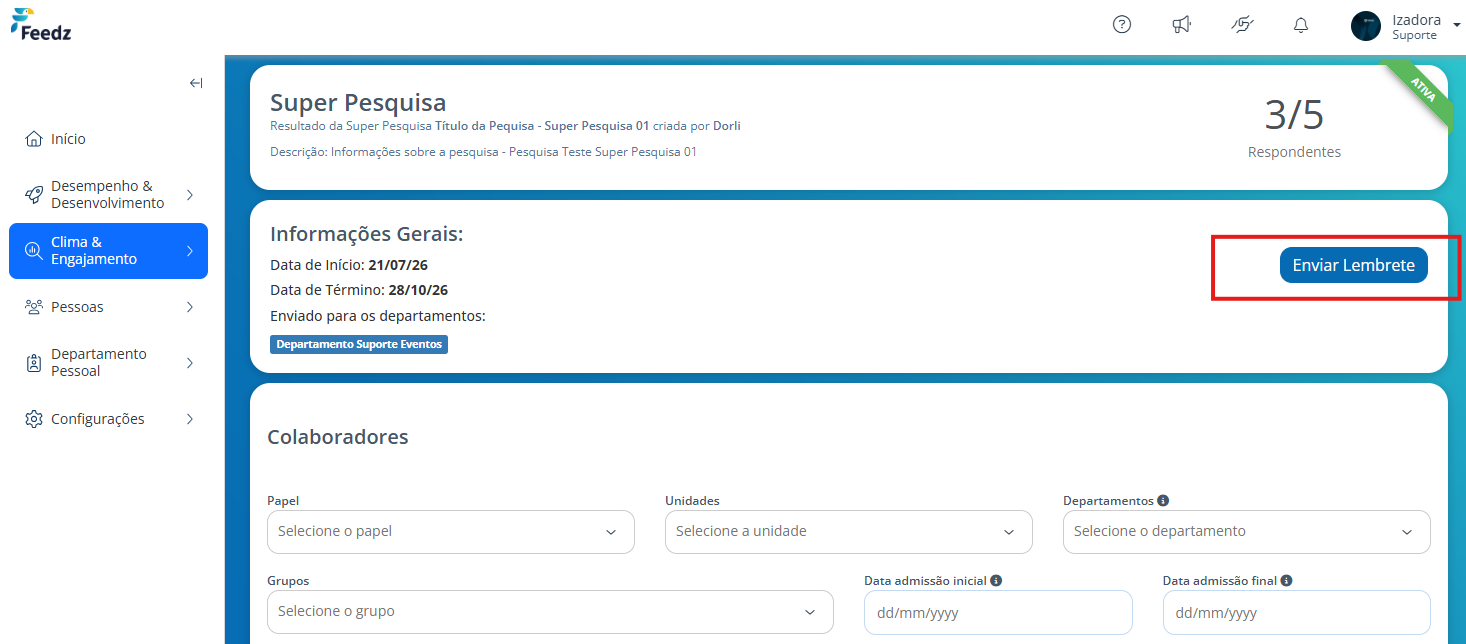Click the crossed handshake icon in header
The width and height of the screenshot is (1466, 644).
(1242, 25)
